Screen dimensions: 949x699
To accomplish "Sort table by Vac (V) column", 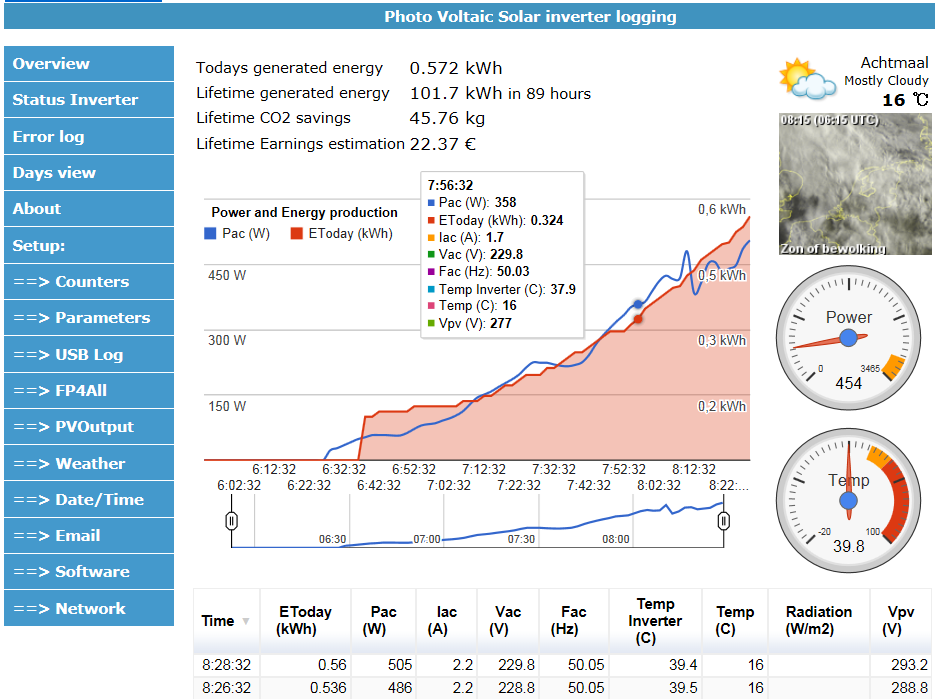I will [x=507, y=621].
